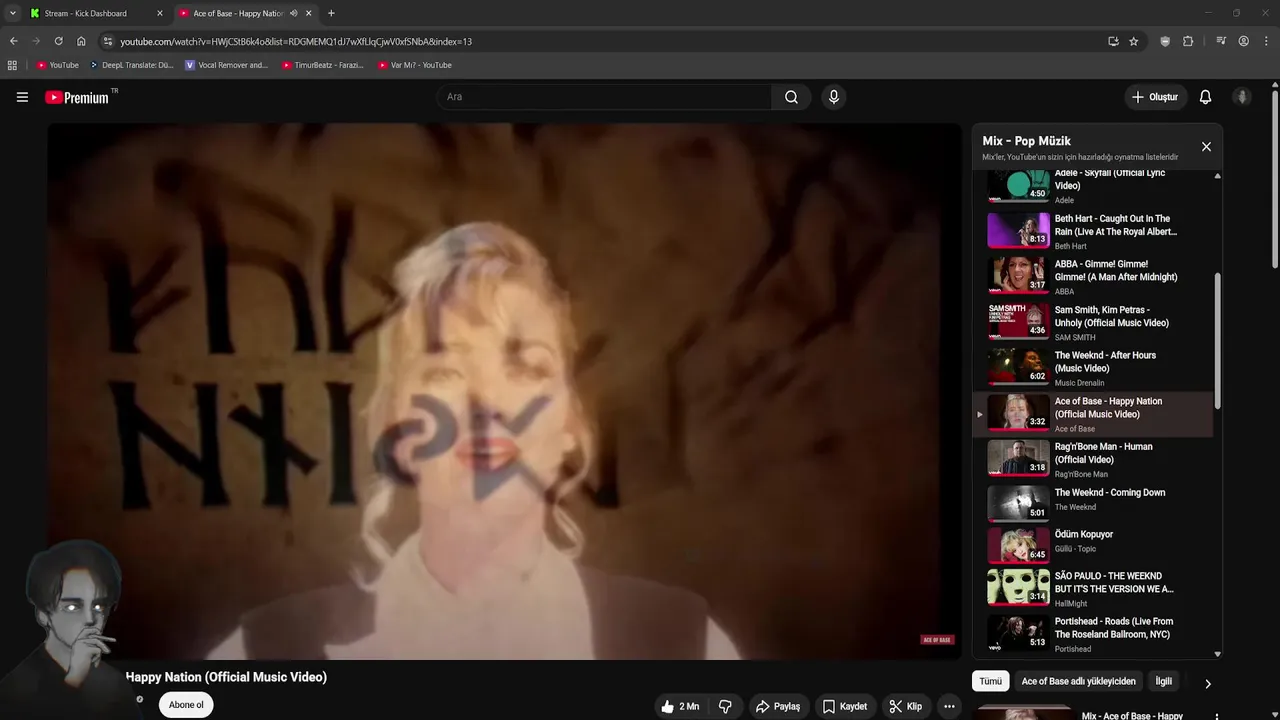This screenshot has width=1280, height=720.
Task: Click Oluştur create button
Action: pyautogui.click(x=1154, y=97)
